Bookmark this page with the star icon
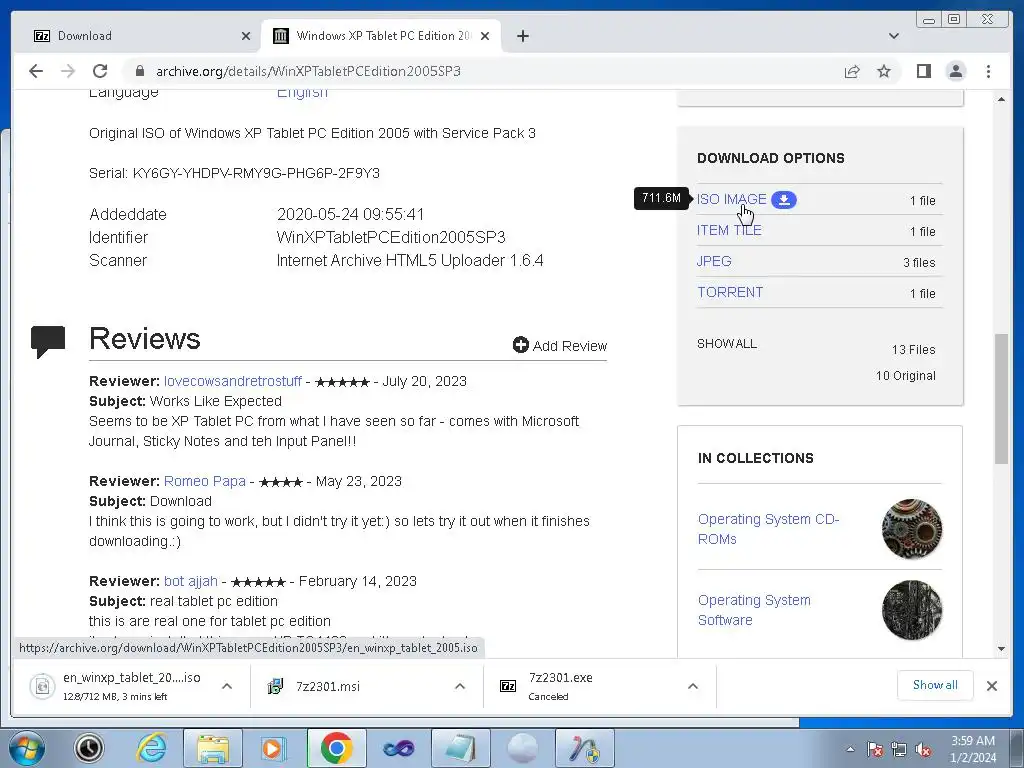This screenshot has width=1024, height=768. (884, 71)
